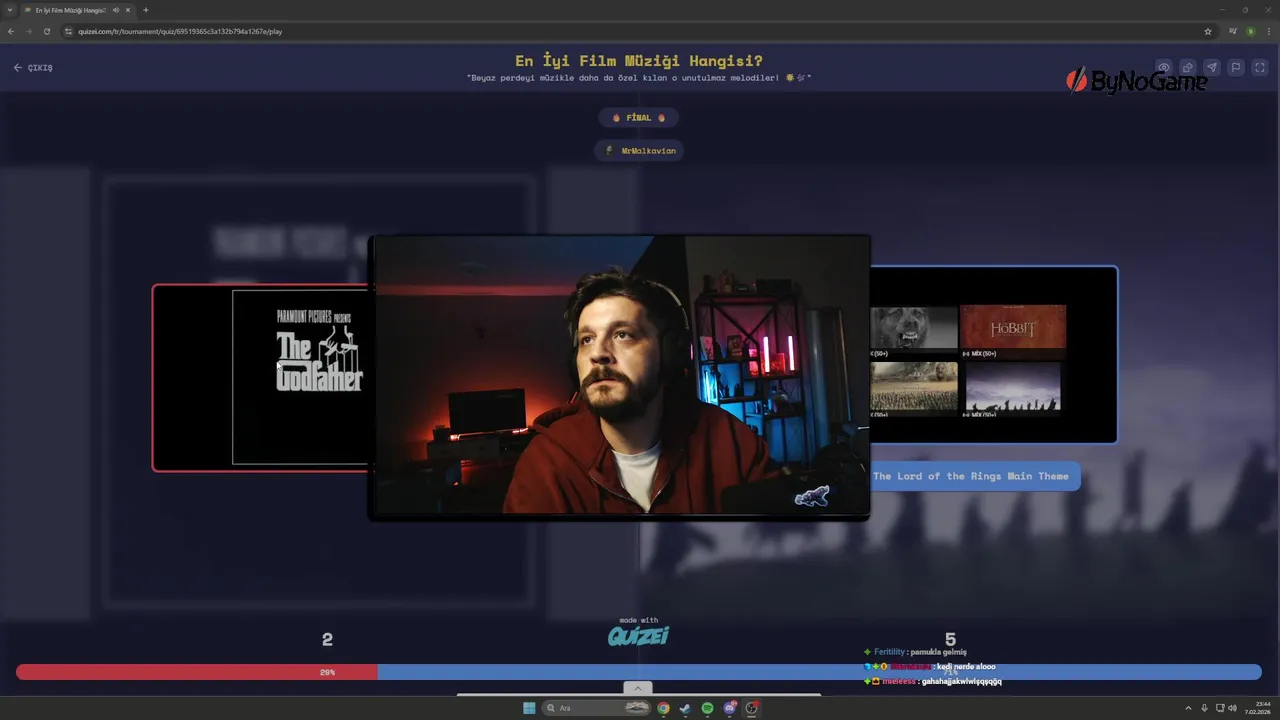
Task: Click the microphone icon in system tray
Action: (x=1204, y=708)
